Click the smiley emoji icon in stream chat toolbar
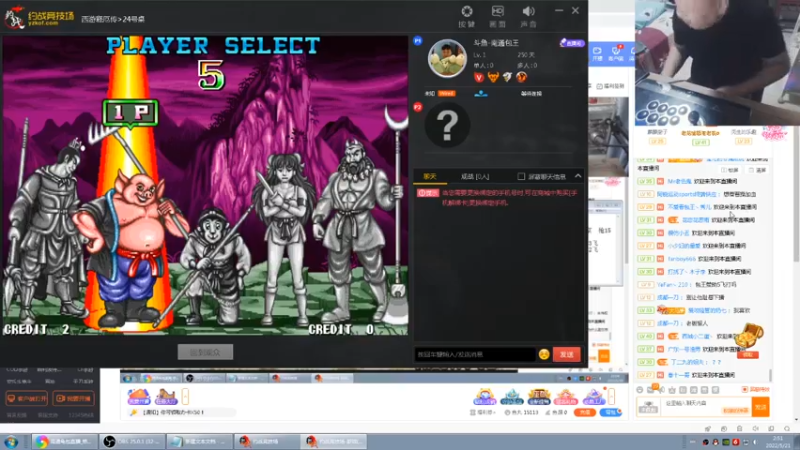This screenshot has width=800, height=450. pos(640,390)
